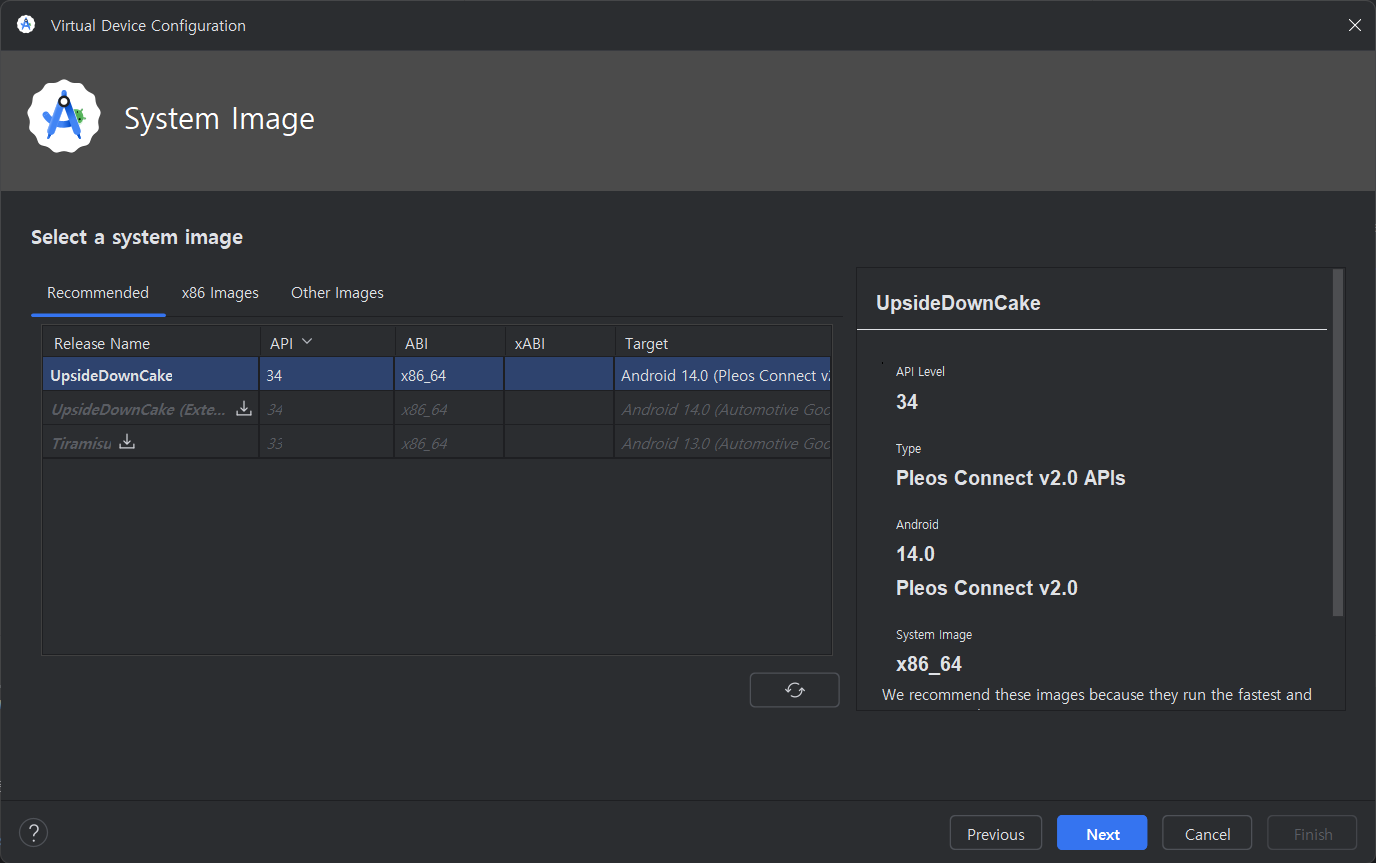This screenshot has width=1376, height=863.
Task: Download the Tiramisu system image
Action: point(127,442)
